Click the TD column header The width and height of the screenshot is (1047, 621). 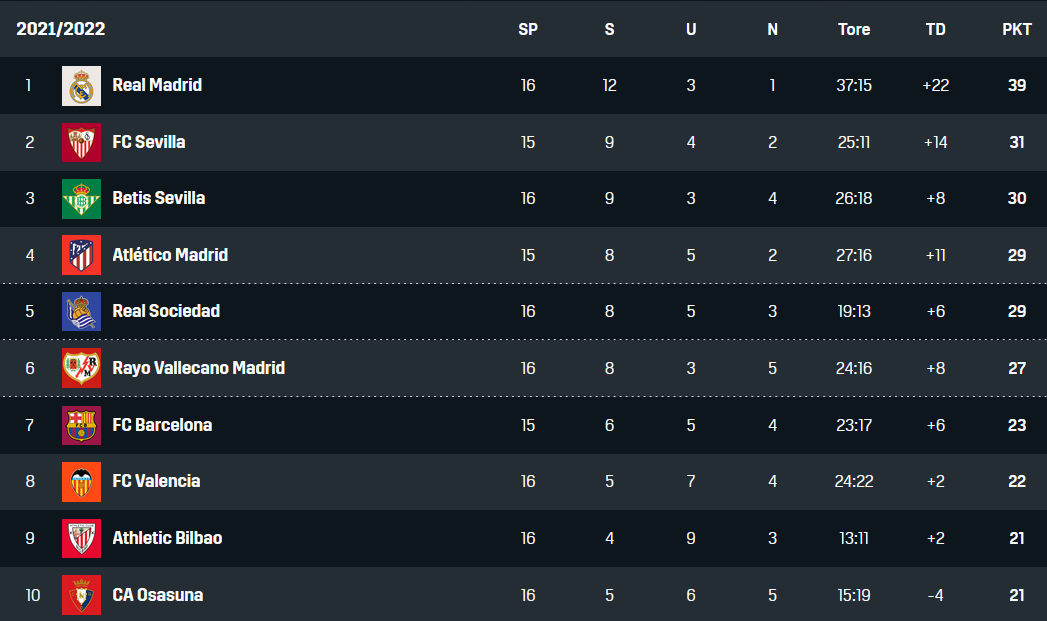pos(935,29)
